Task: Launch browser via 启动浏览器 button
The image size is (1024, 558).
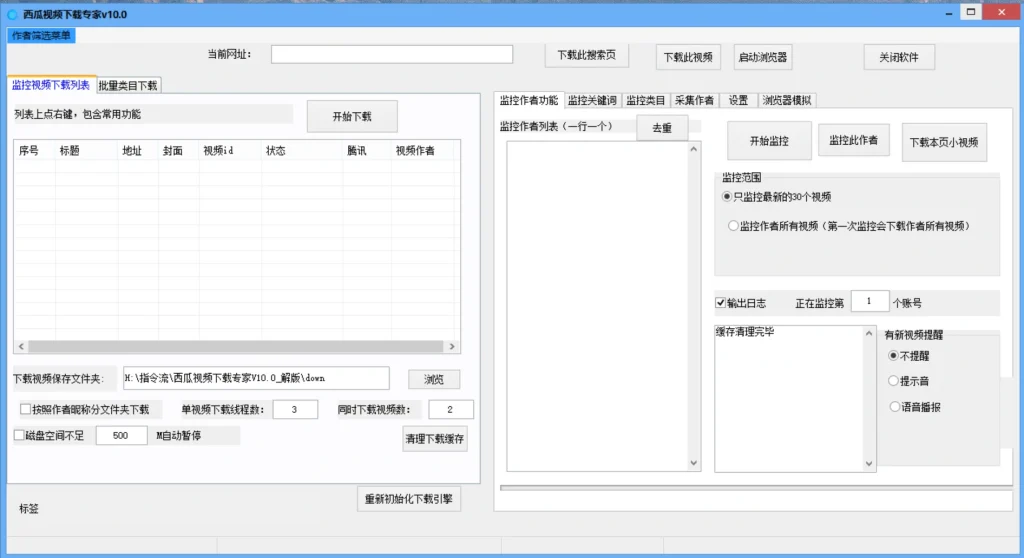Action: coord(763,57)
